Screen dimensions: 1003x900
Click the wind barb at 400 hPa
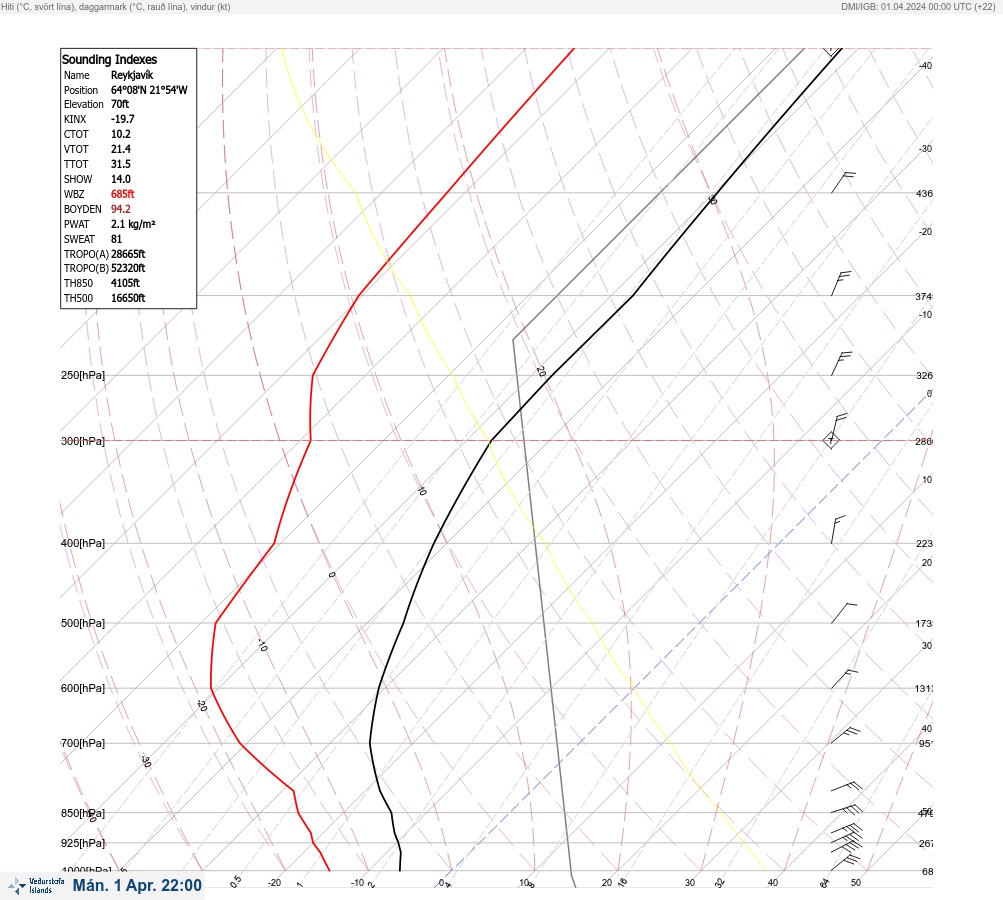point(838,529)
